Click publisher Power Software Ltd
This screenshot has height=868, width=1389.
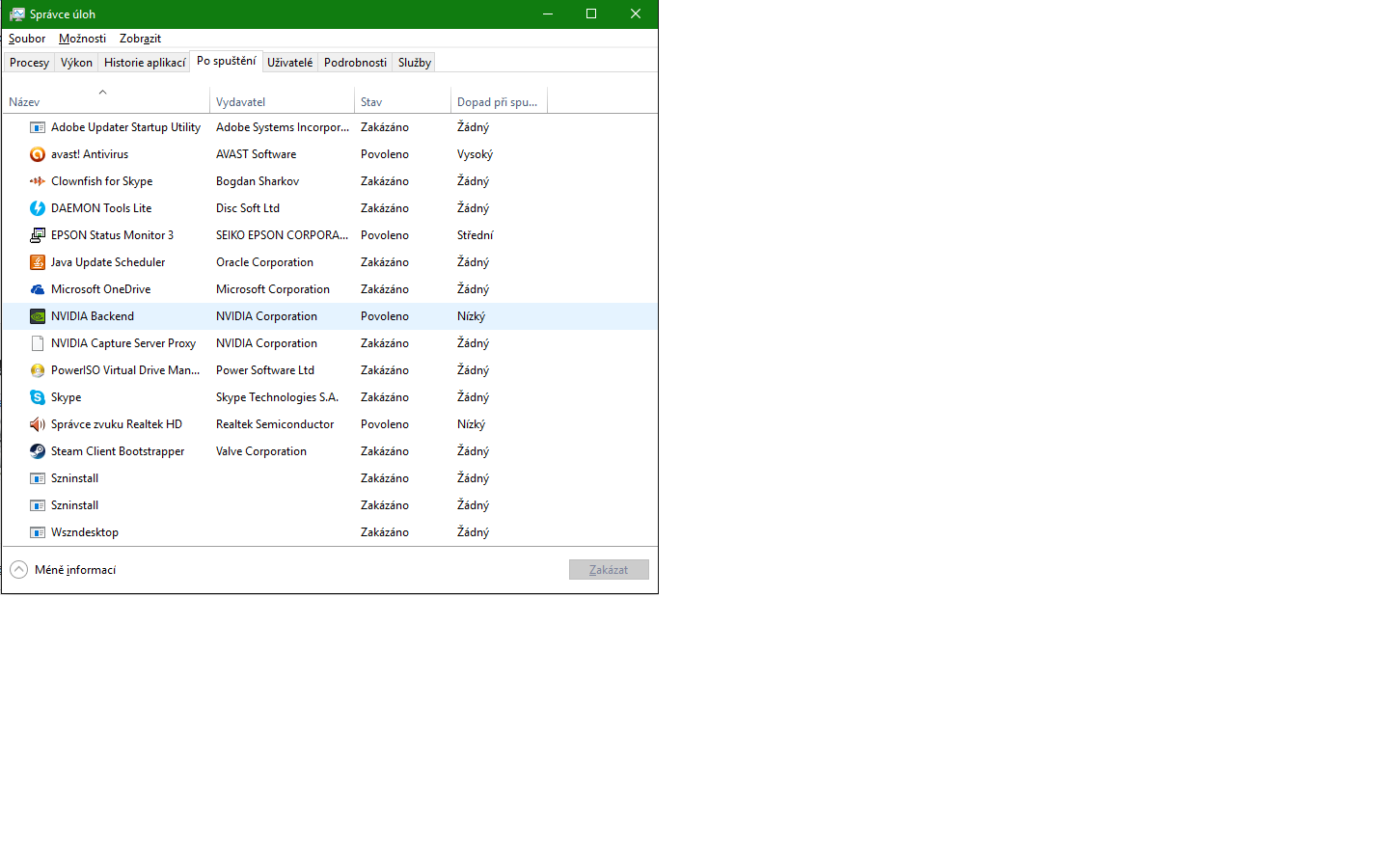click(x=265, y=370)
